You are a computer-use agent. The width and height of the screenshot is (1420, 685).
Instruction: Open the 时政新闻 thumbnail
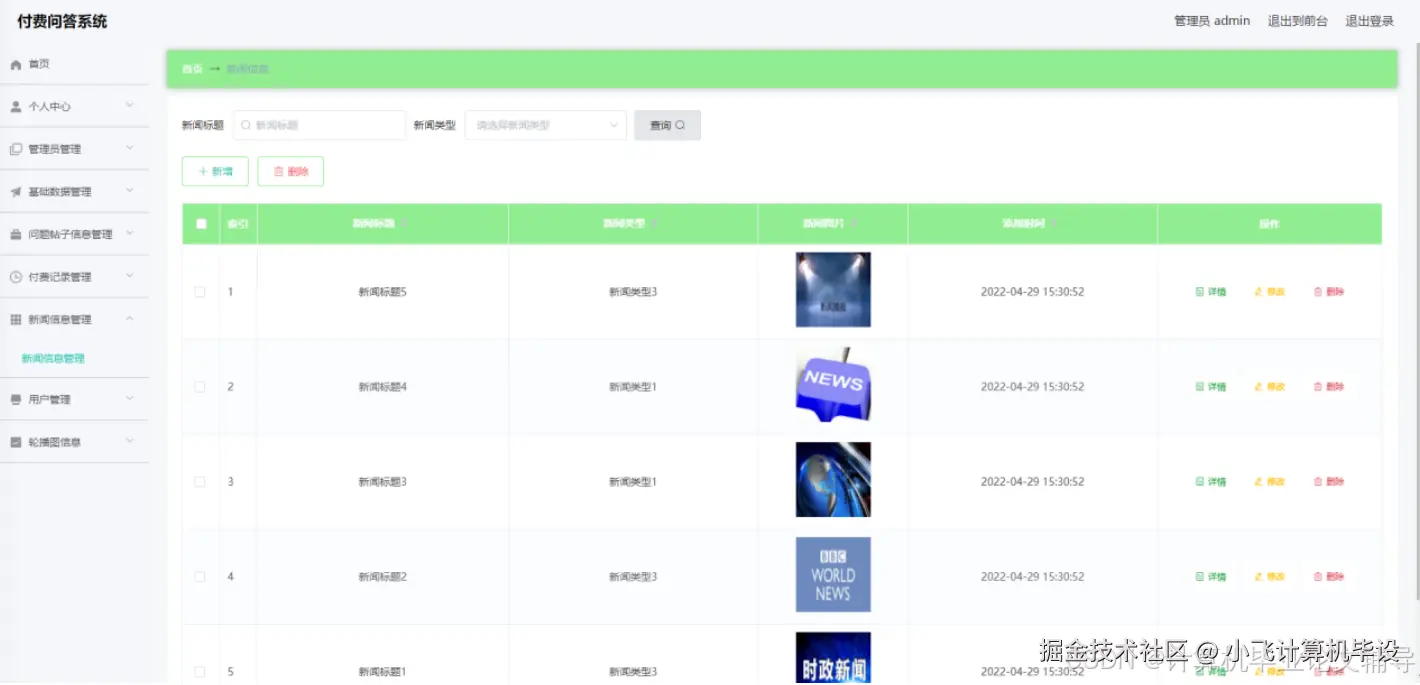(x=833, y=658)
